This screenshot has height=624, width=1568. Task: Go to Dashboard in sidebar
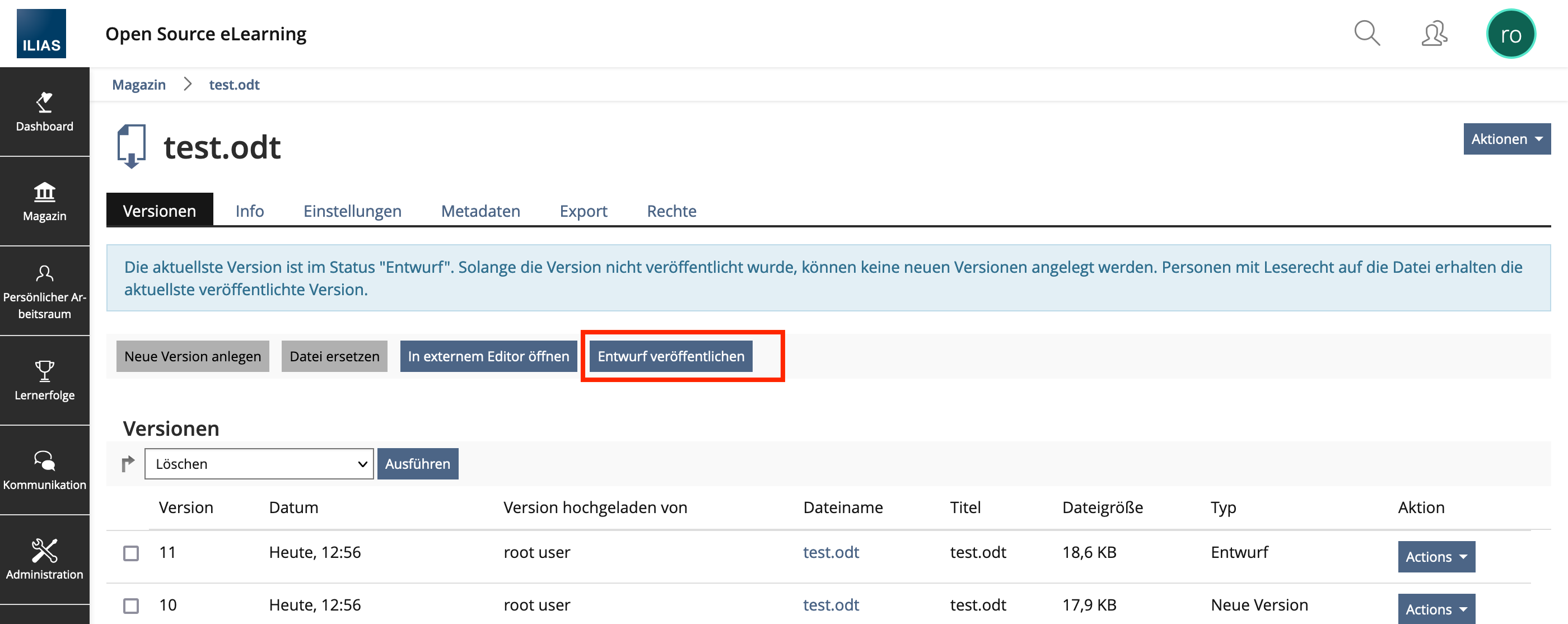point(44,112)
